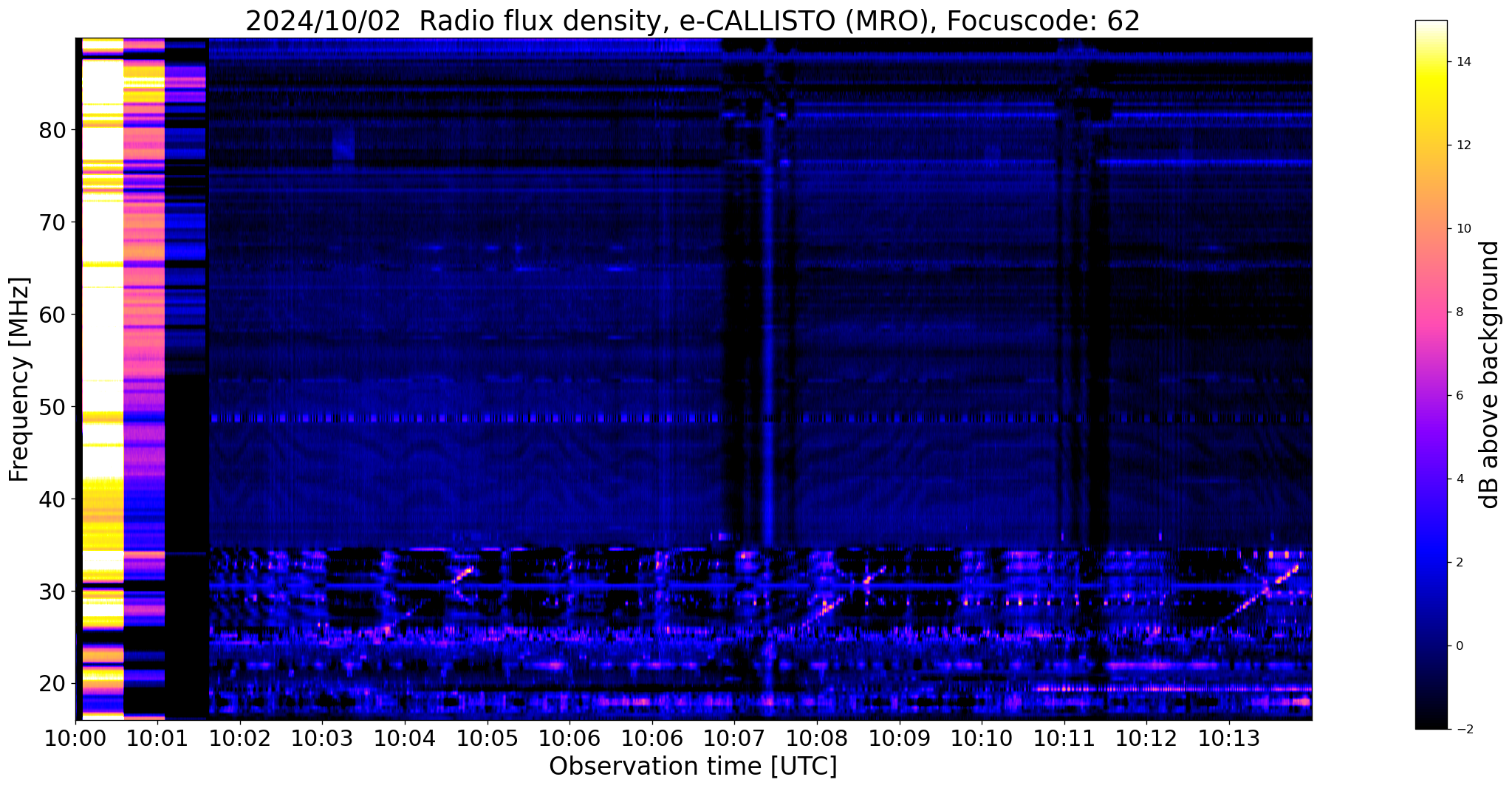Click the 'Observation time [UTC]' axis label

click(x=693, y=766)
